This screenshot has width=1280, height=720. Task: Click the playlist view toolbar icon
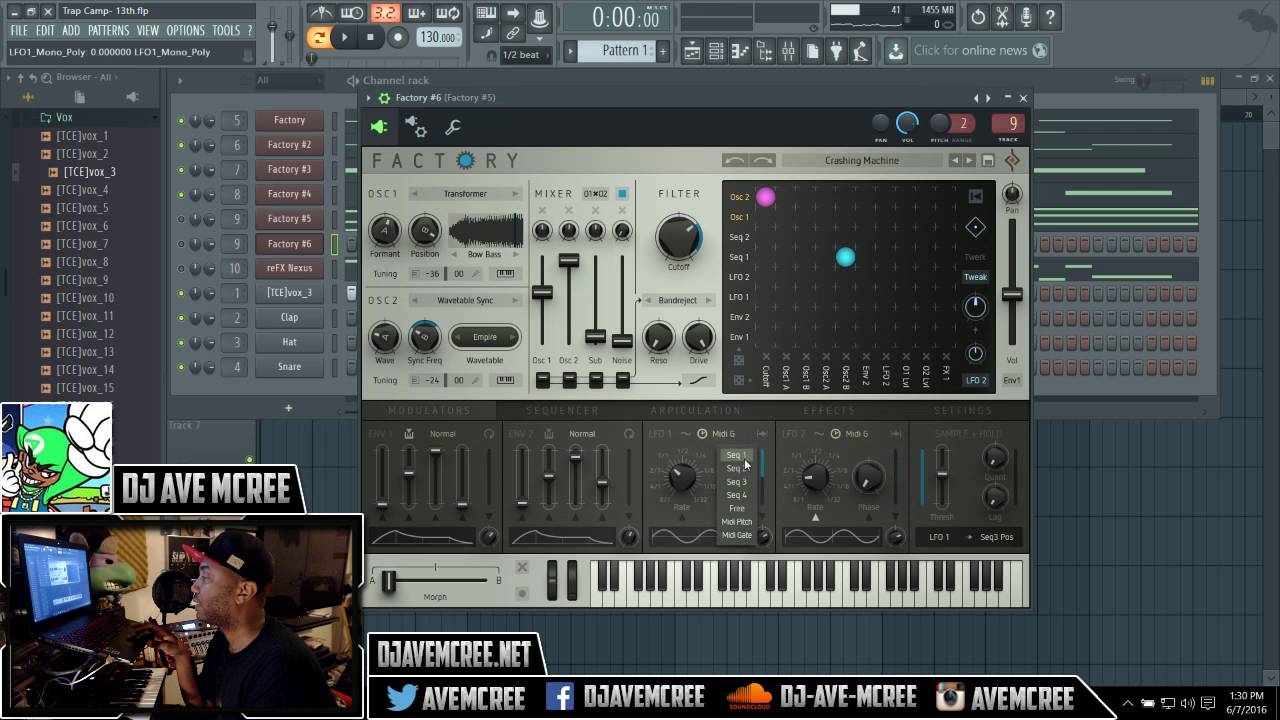click(x=692, y=50)
